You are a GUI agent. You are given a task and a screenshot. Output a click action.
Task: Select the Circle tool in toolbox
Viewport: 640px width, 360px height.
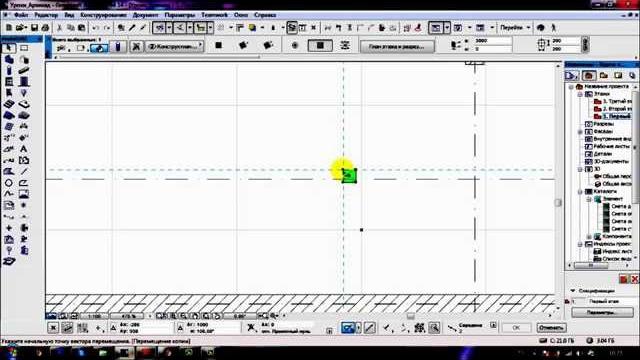coord(9,183)
